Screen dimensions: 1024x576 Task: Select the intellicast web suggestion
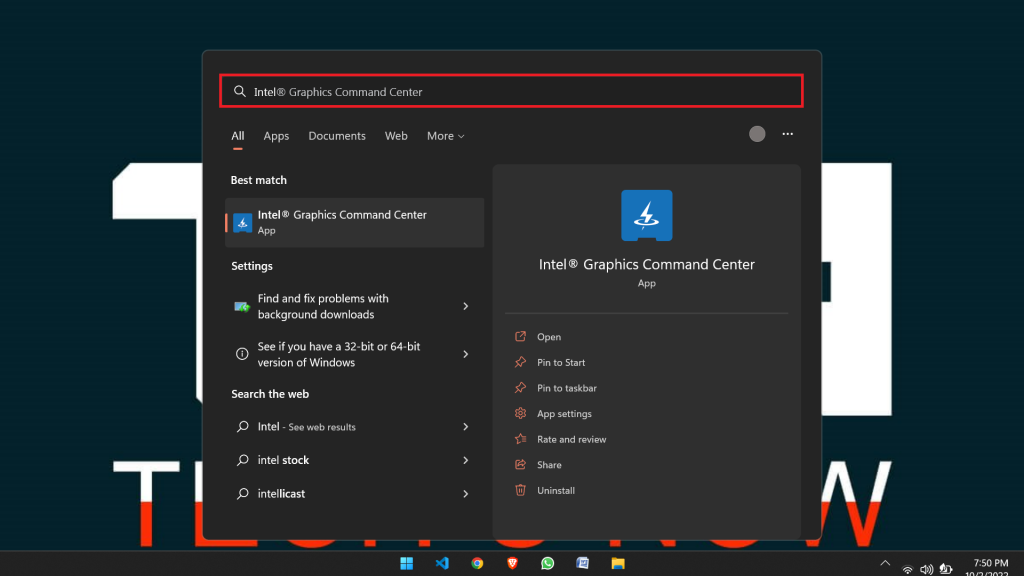click(355, 494)
